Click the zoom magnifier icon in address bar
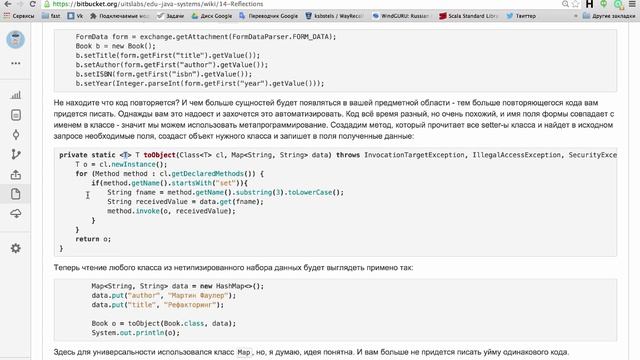This screenshot has height=360, width=640. pos(565,4)
